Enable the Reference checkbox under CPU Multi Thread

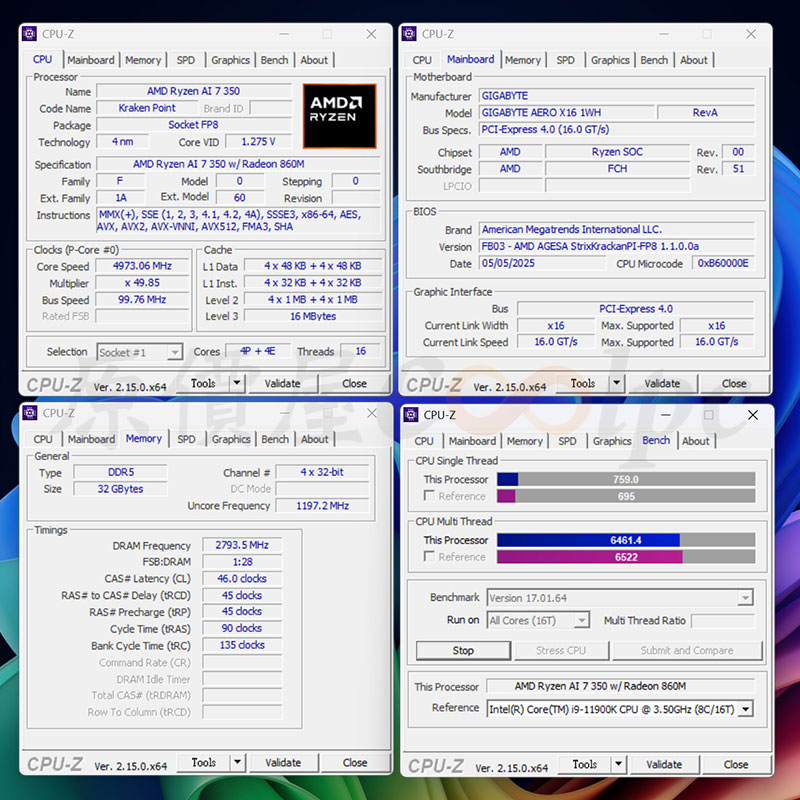coord(429,556)
